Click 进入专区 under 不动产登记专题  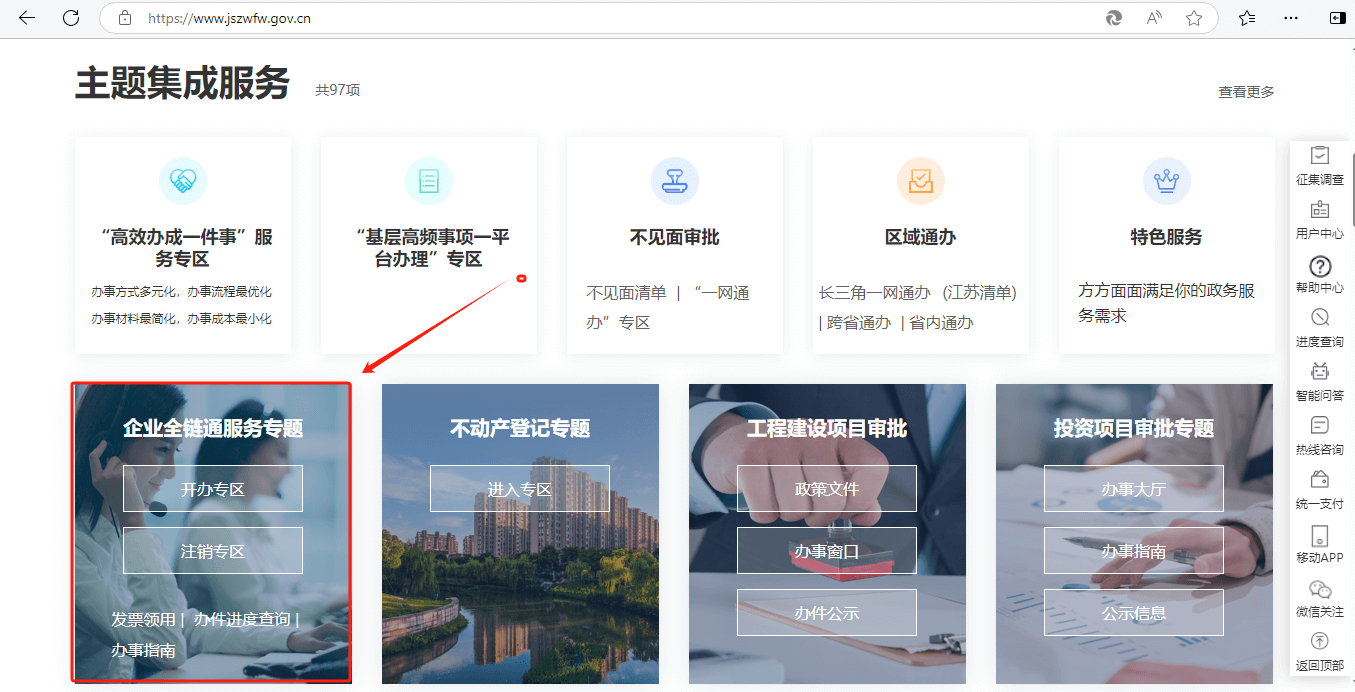point(520,489)
